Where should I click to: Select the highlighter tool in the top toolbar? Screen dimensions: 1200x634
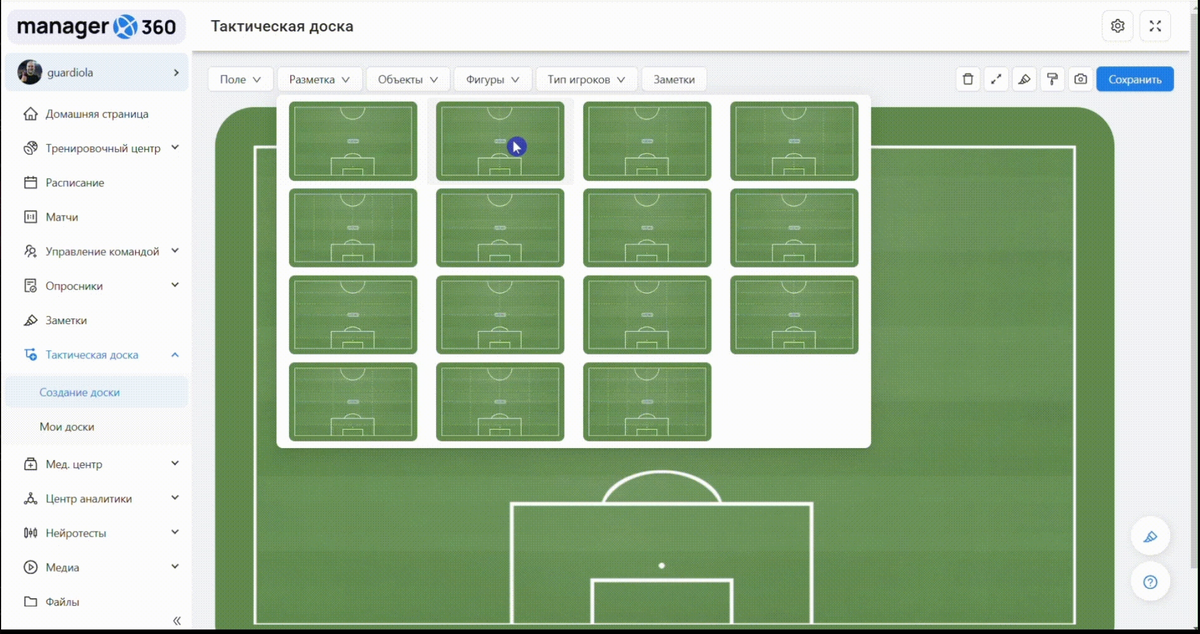point(1024,79)
